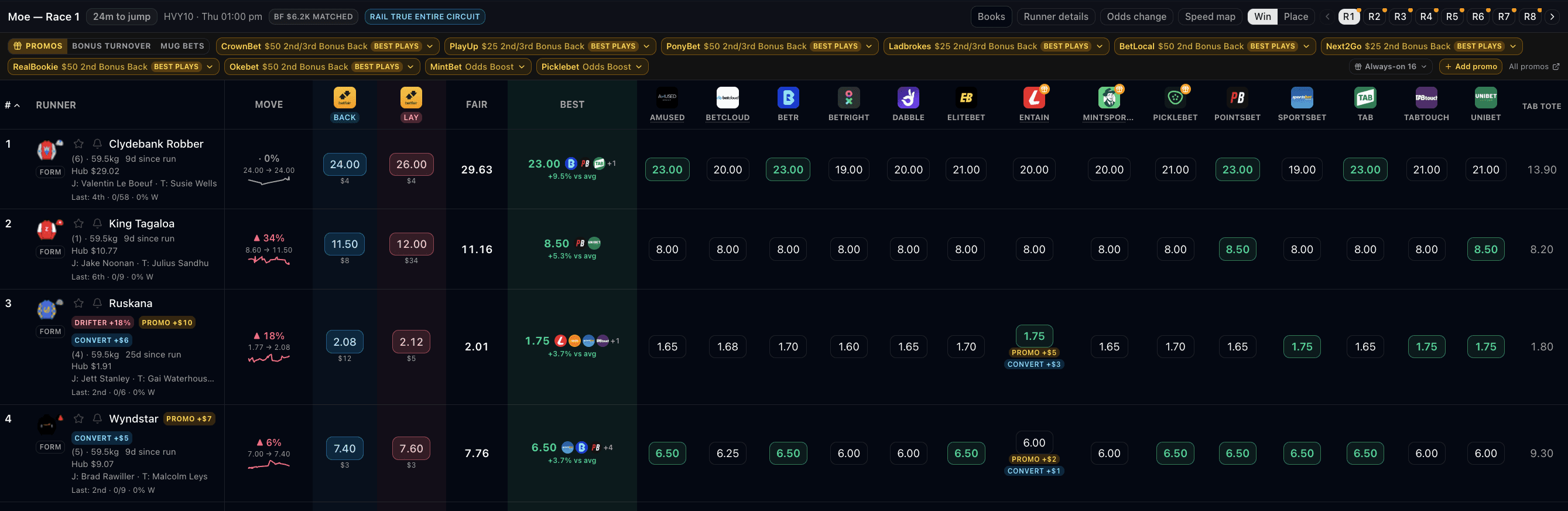The width and height of the screenshot is (1568, 511).
Task: Select the R2 race tab
Action: coord(1374,16)
